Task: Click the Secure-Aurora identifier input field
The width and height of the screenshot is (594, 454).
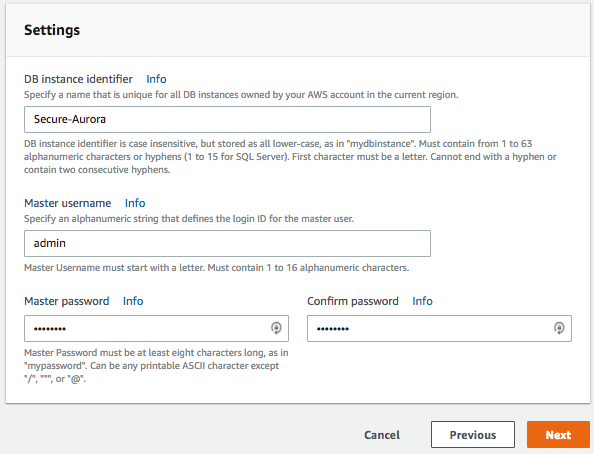Action: pos(227,119)
